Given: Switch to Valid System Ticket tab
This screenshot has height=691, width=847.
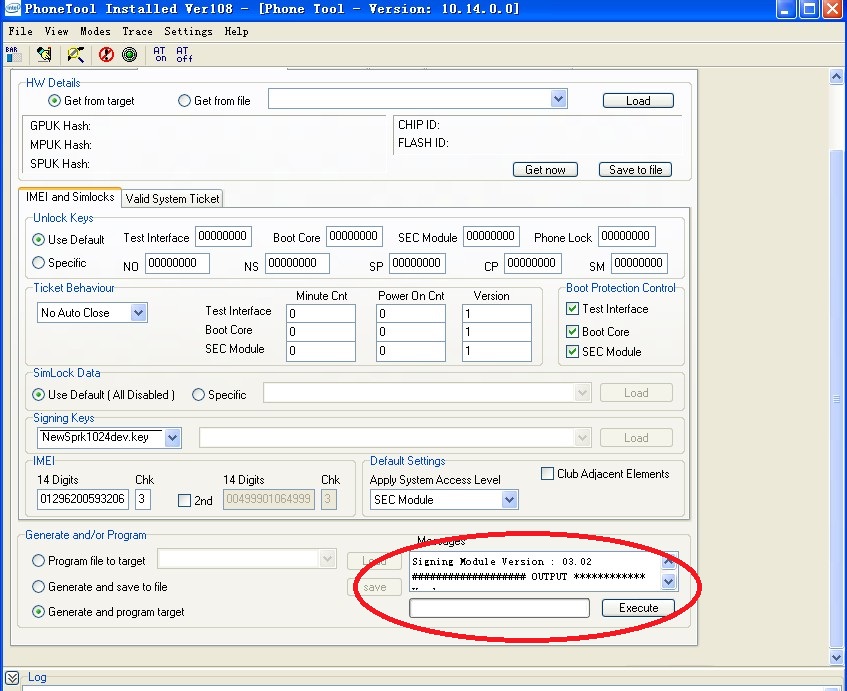Looking at the screenshot, I should click(173, 199).
